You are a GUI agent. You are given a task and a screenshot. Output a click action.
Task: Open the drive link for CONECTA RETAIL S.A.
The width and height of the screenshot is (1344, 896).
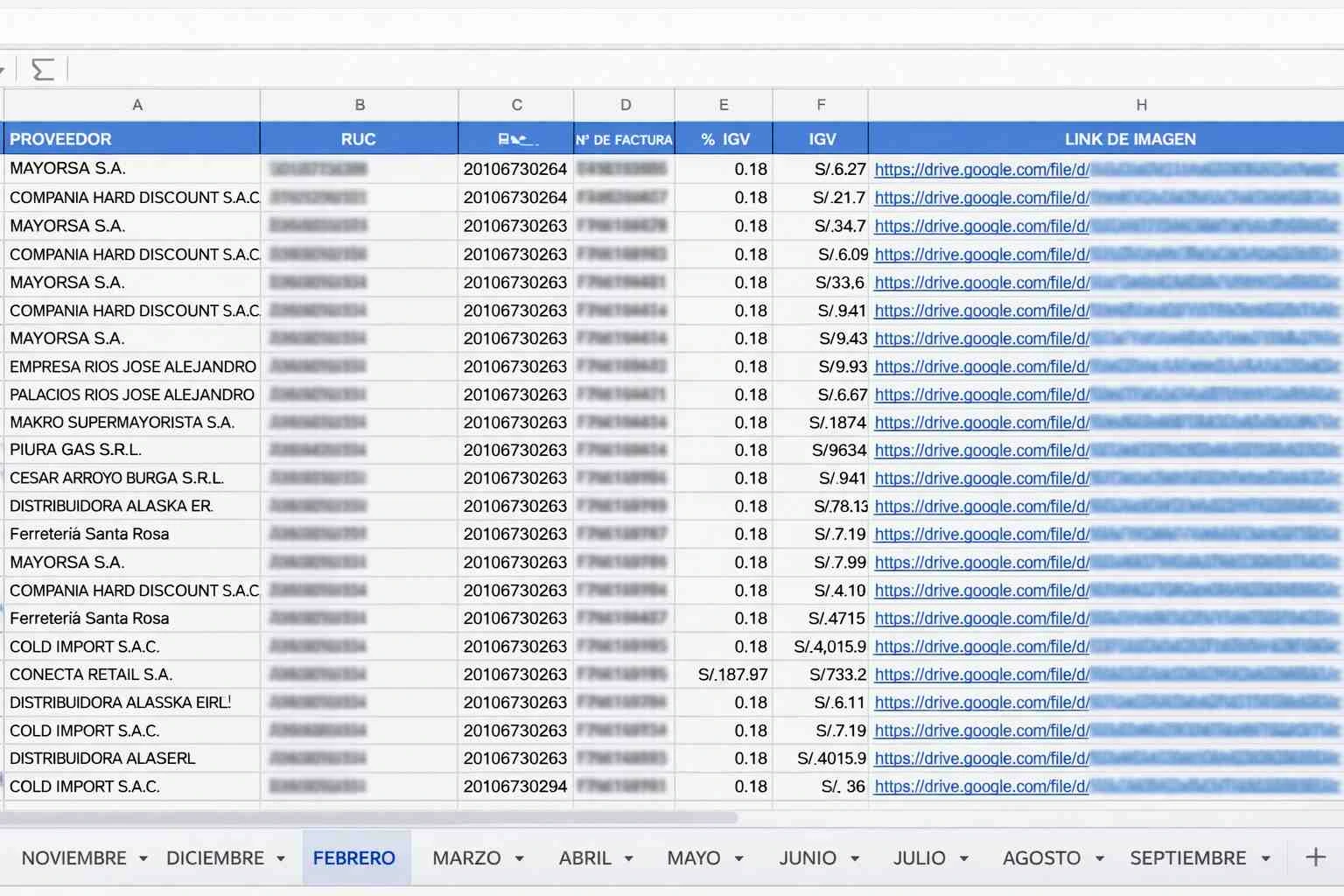pos(980,675)
